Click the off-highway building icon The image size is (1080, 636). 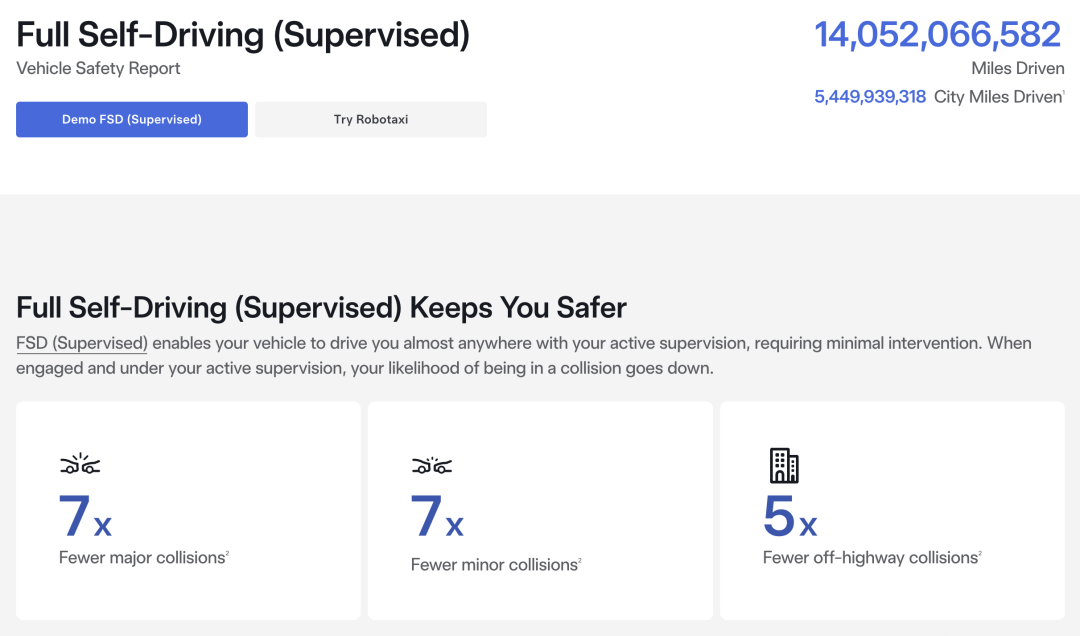(x=784, y=465)
